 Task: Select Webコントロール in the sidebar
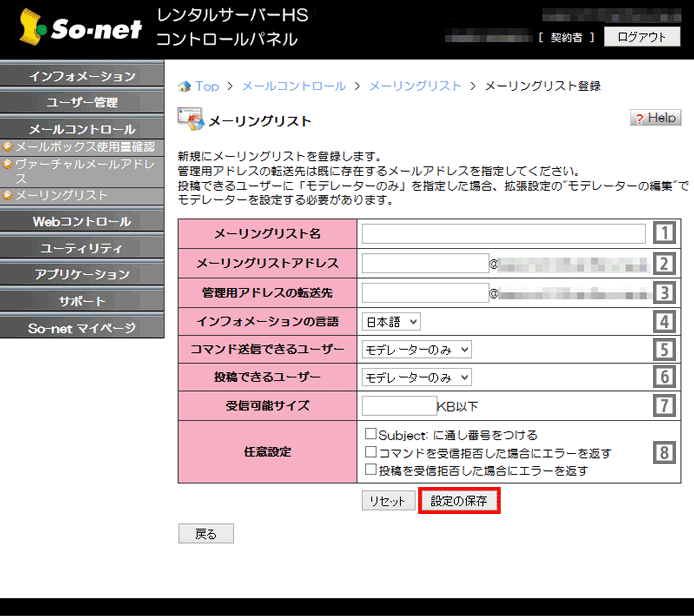[82, 221]
